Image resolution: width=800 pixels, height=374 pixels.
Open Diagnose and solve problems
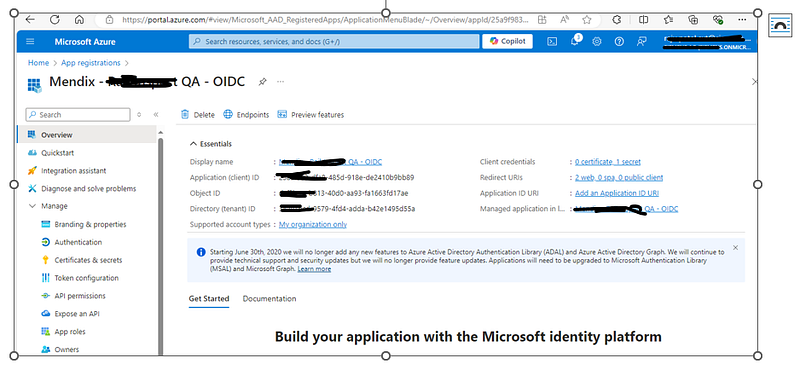(88, 188)
